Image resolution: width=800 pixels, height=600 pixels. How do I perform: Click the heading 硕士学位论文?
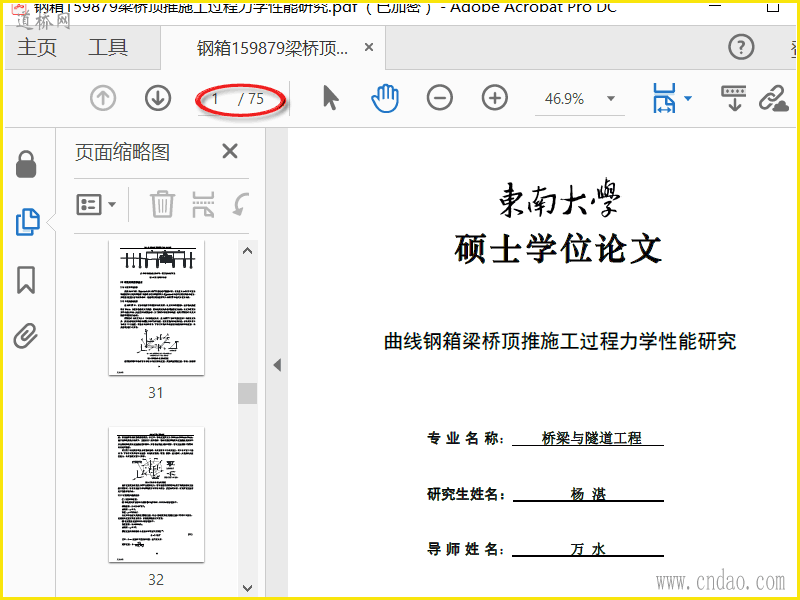[x=558, y=248]
